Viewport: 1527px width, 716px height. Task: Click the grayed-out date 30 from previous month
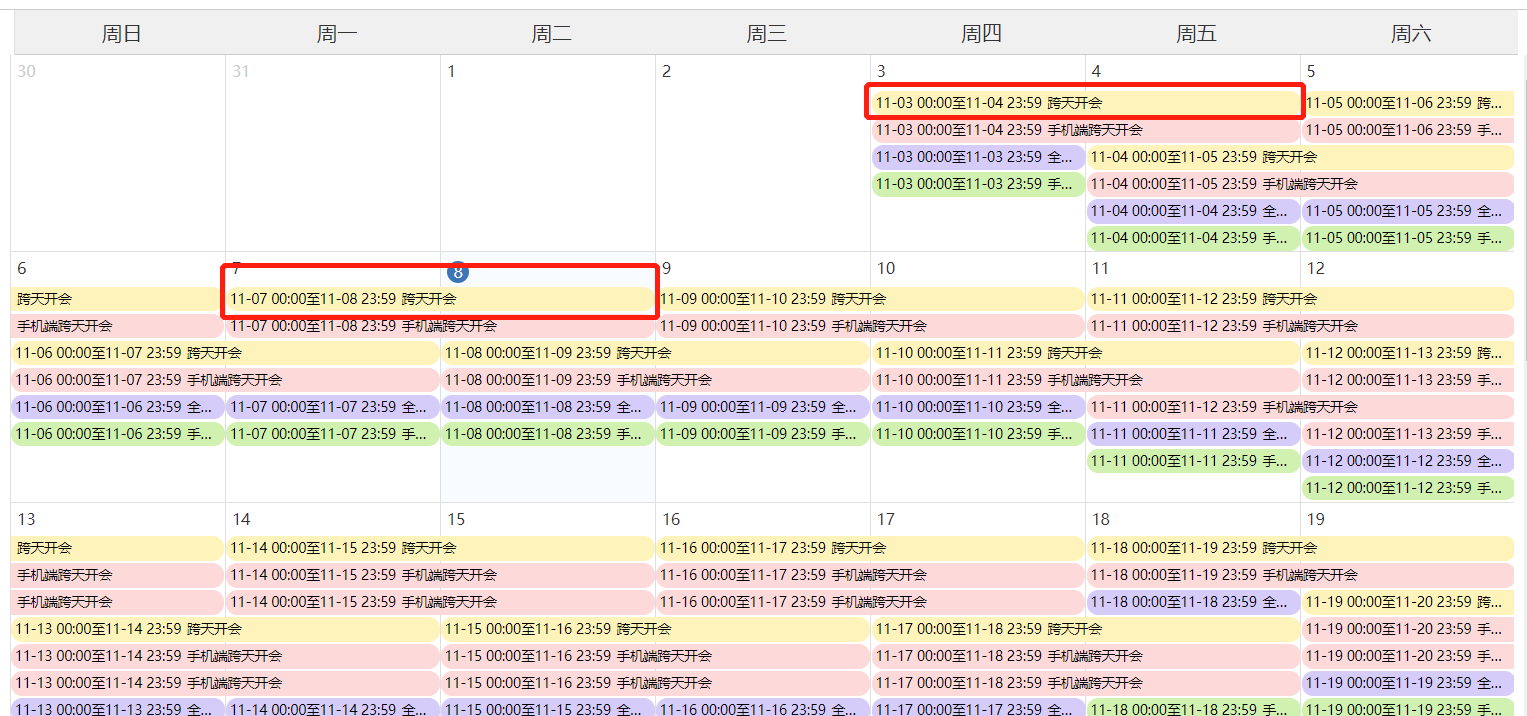pos(27,71)
